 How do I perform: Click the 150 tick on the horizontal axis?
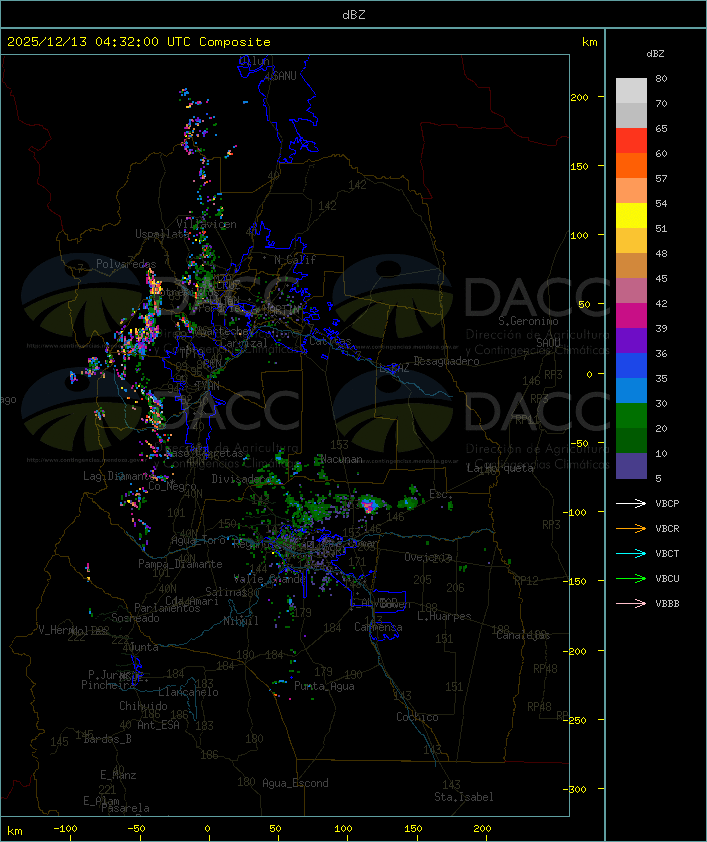(x=413, y=829)
